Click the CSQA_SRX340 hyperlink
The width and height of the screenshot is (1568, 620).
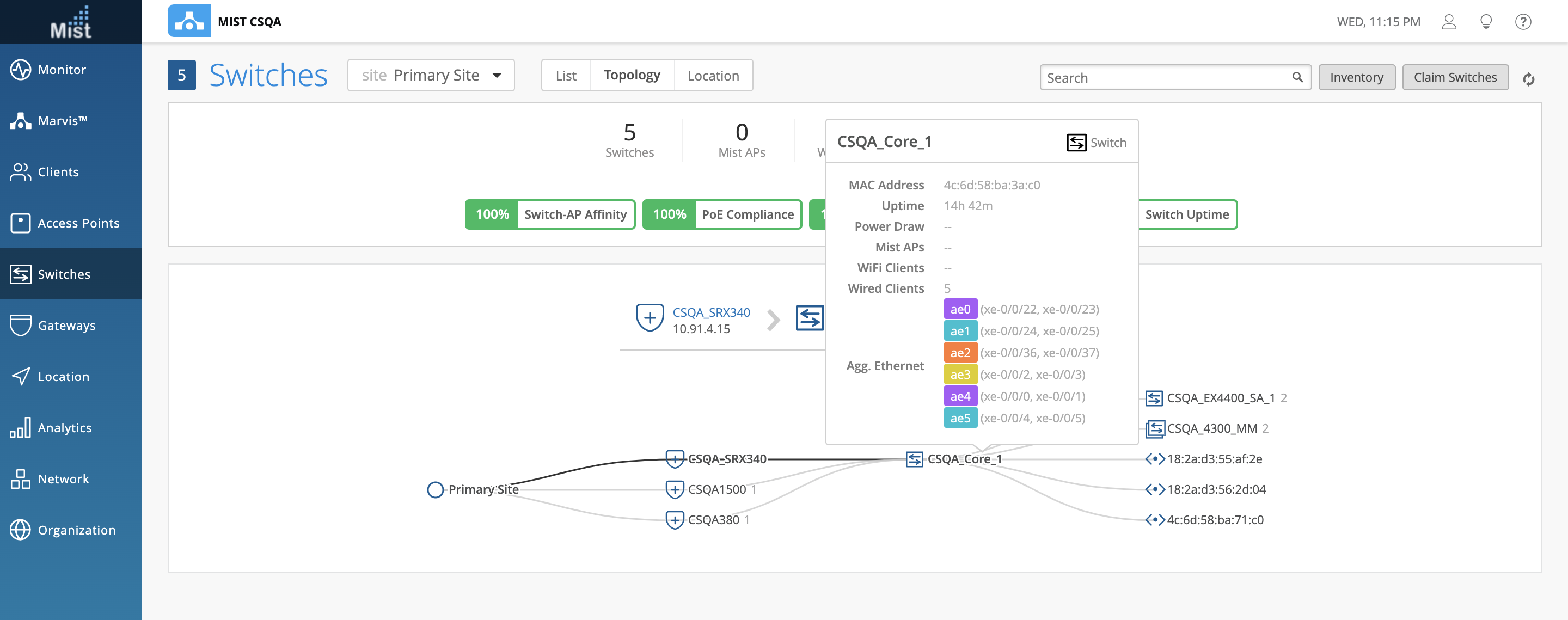710,312
